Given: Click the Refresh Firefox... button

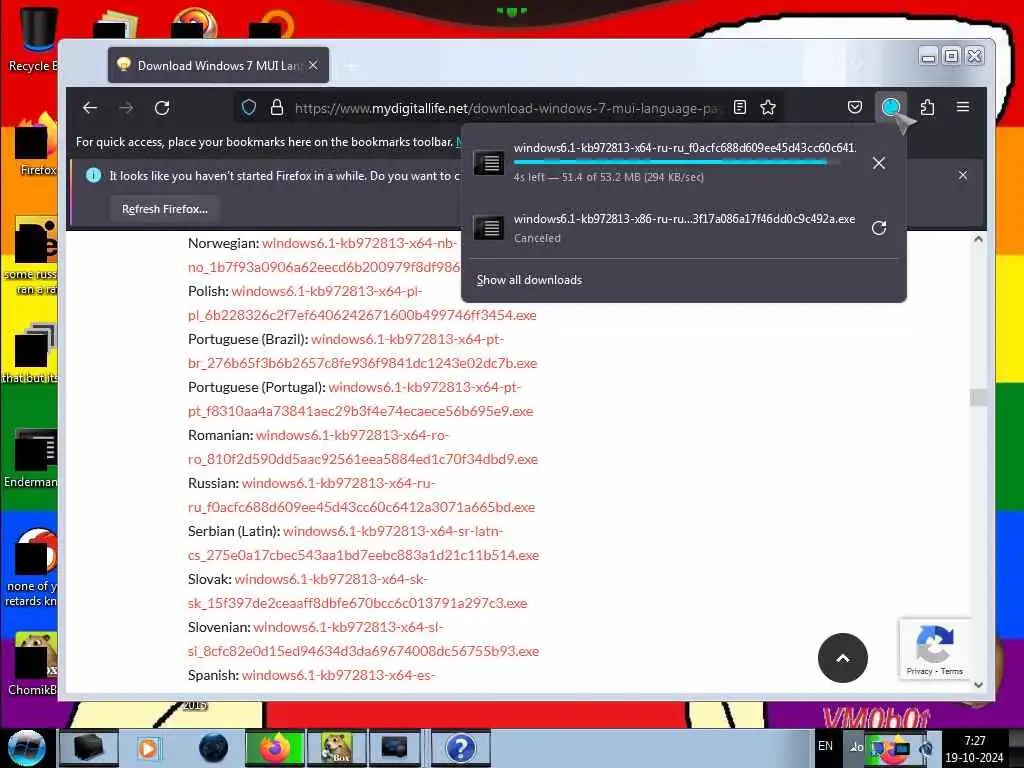Looking at the screenshot, I should click(165, 209).
